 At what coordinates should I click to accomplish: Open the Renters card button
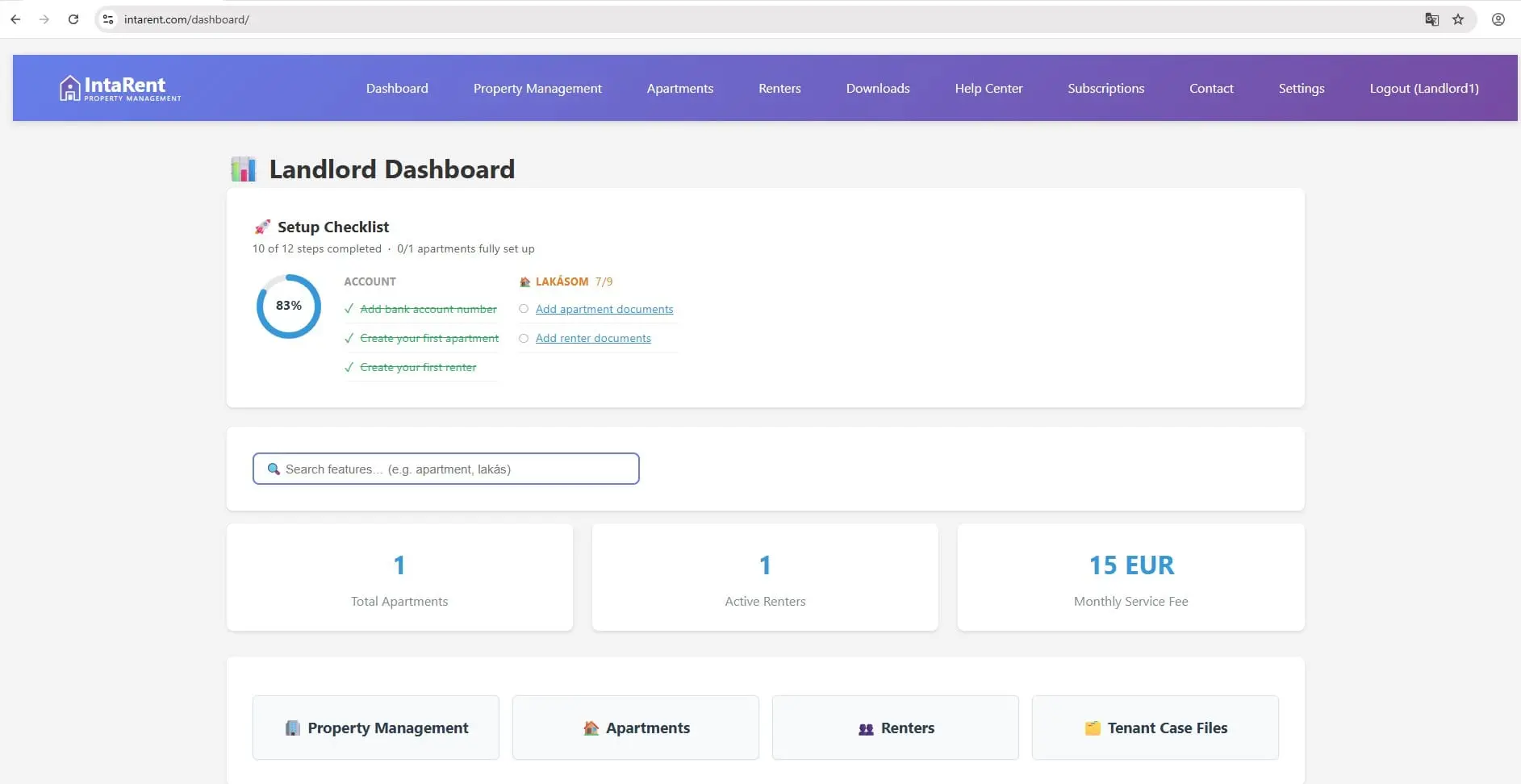[x=896, y=728]
